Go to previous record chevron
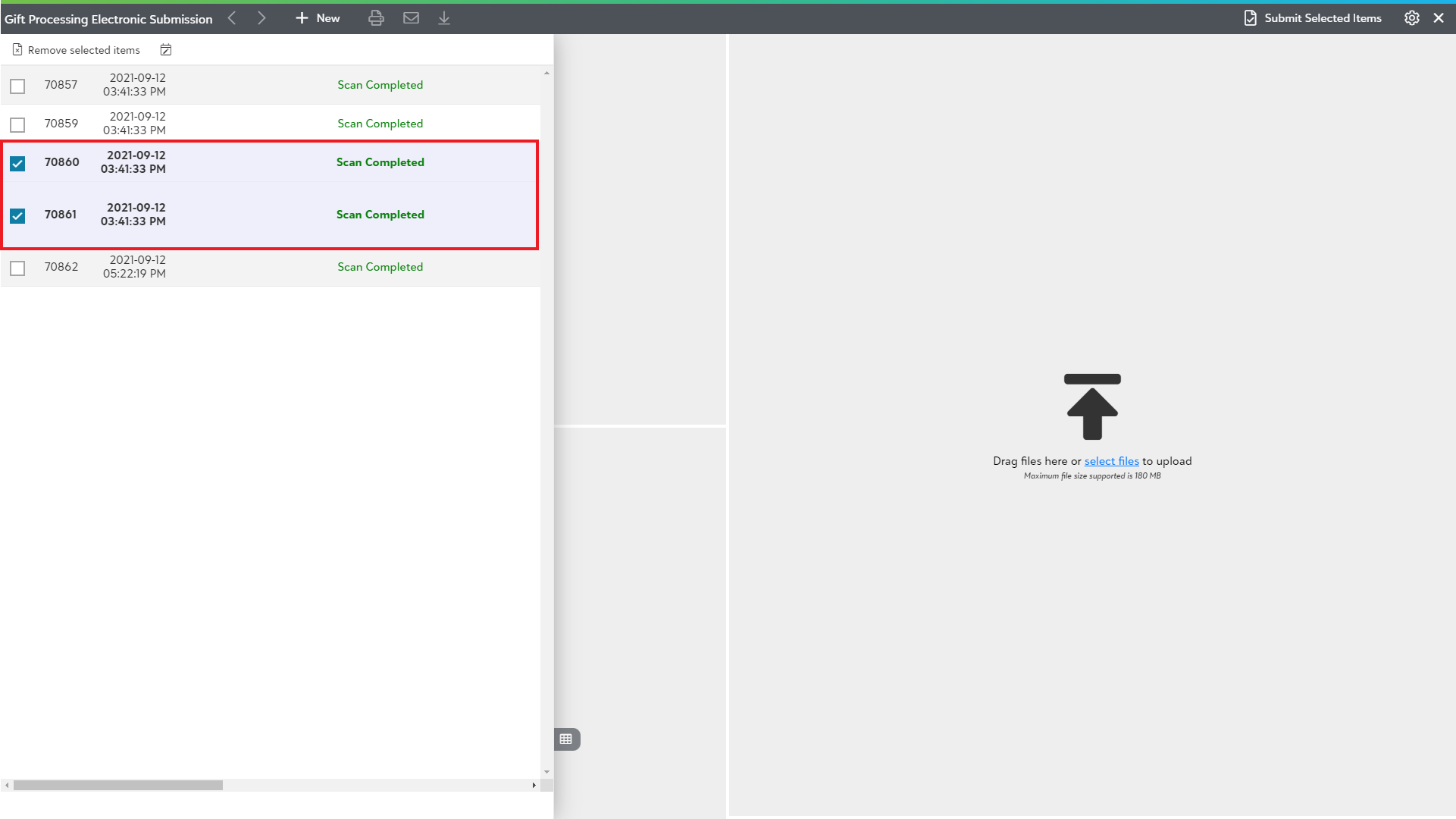1456x819 pixels. (232, 18)
